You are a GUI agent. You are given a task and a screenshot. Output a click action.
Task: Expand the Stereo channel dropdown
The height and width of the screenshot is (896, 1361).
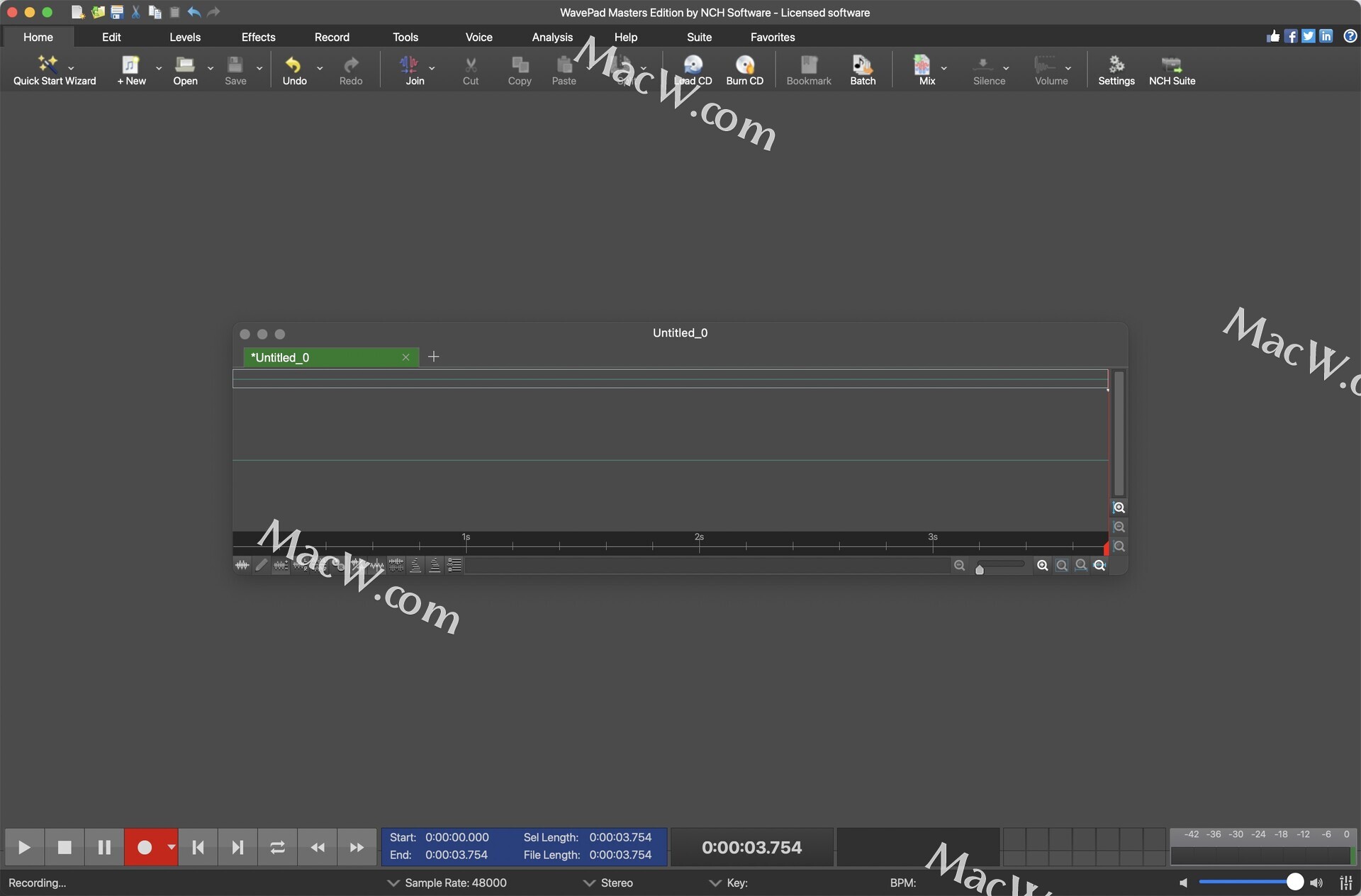[x=589, y=883]
